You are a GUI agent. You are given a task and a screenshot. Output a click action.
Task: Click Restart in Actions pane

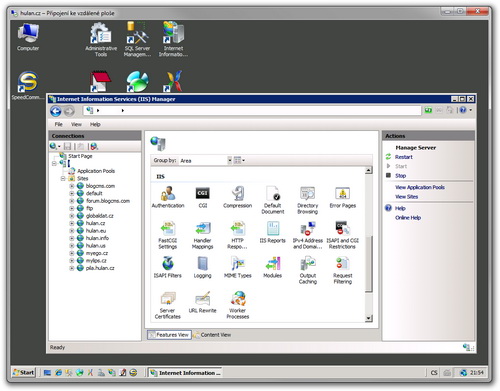tap(404, 157)
